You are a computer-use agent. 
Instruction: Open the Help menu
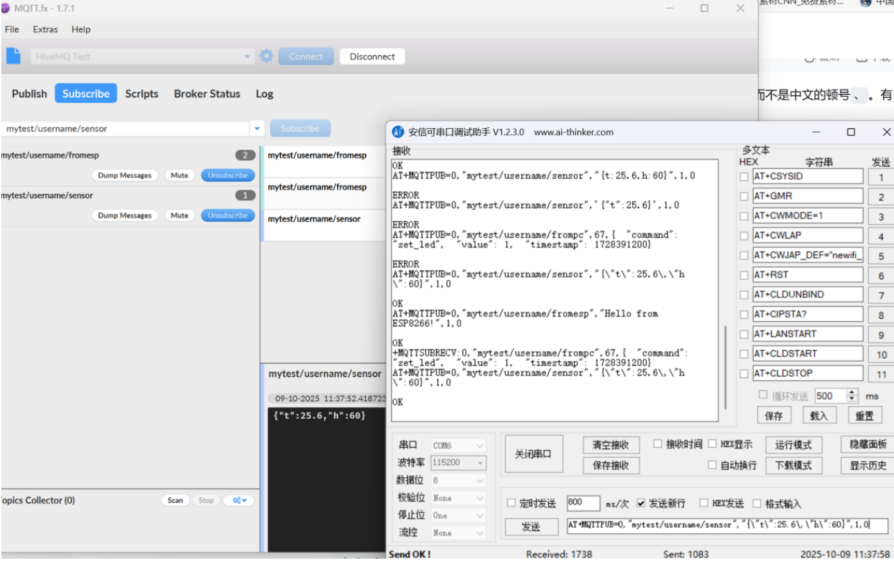coord(81,29)
